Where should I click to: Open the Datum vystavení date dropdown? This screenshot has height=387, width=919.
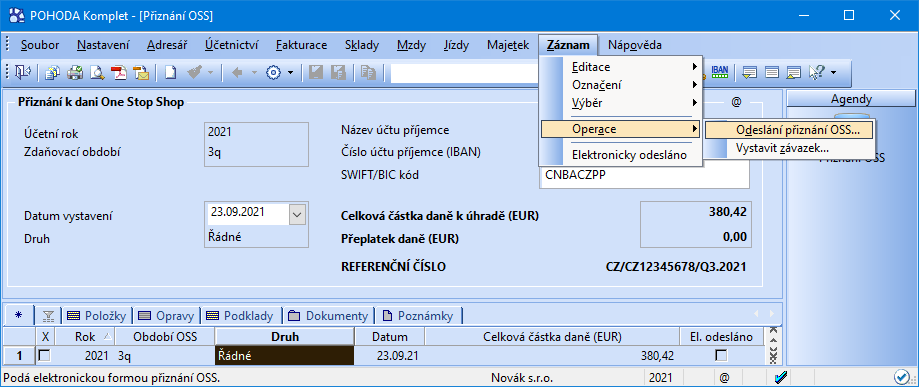(x=298, y=215)
